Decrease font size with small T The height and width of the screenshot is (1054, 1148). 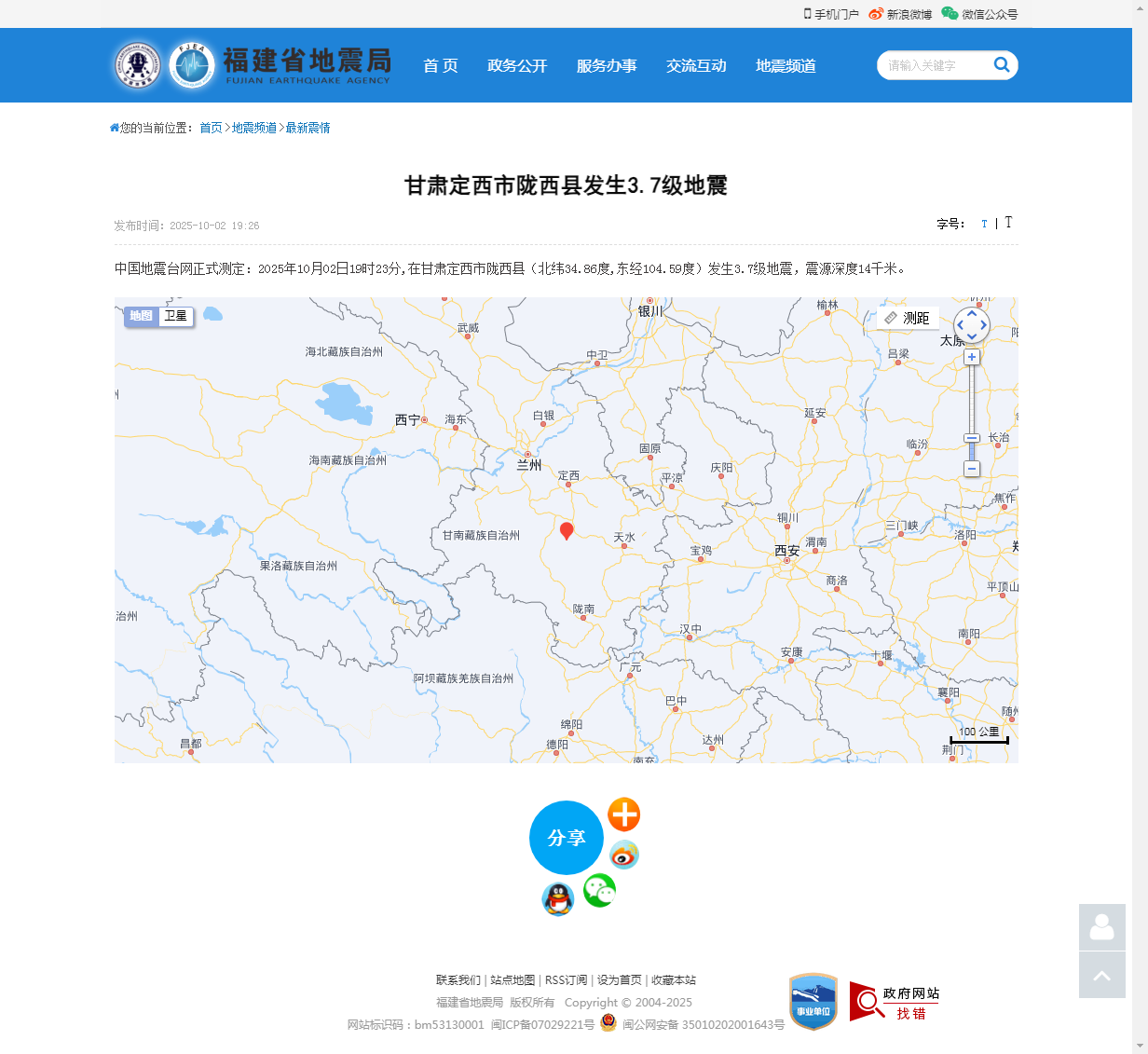click(984, 224)
